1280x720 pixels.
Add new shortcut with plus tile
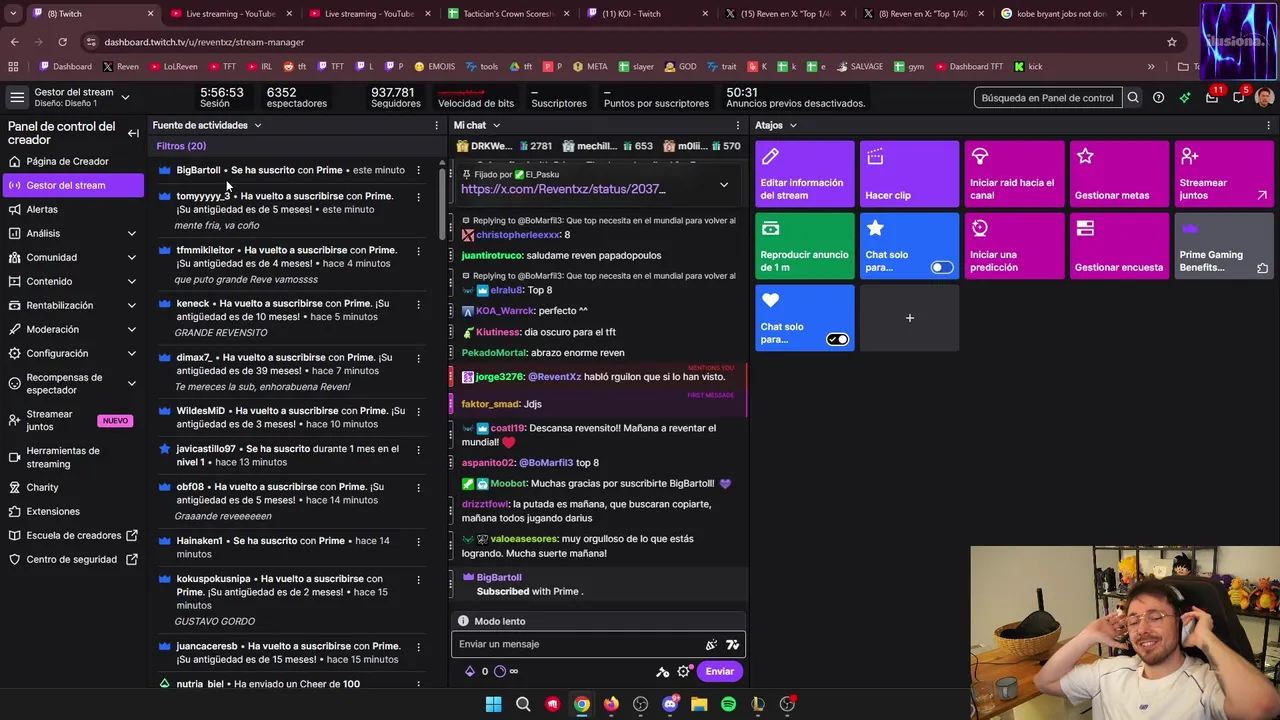pyautogui.click(x=909, y=318)
